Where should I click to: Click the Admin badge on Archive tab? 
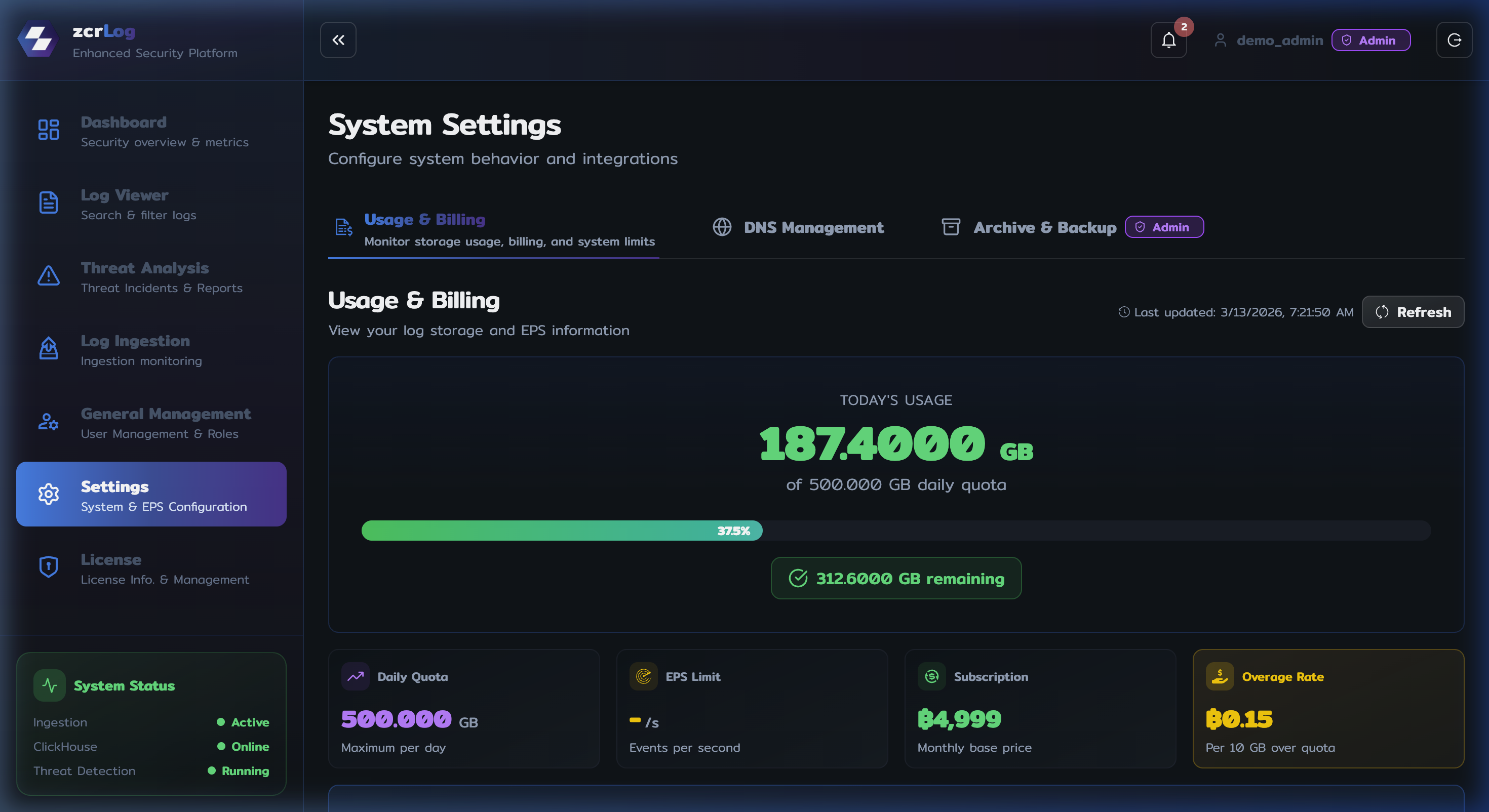point(1164,227)
